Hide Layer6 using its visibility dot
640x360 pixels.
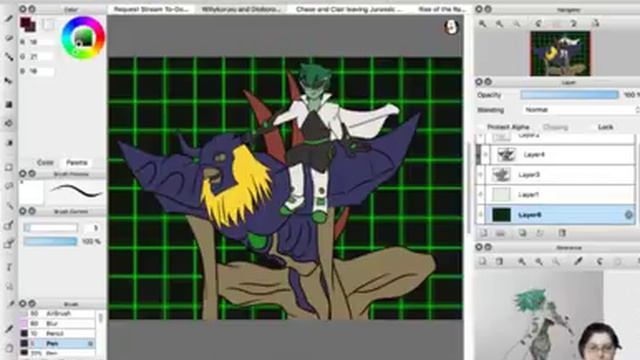(480, 215)
